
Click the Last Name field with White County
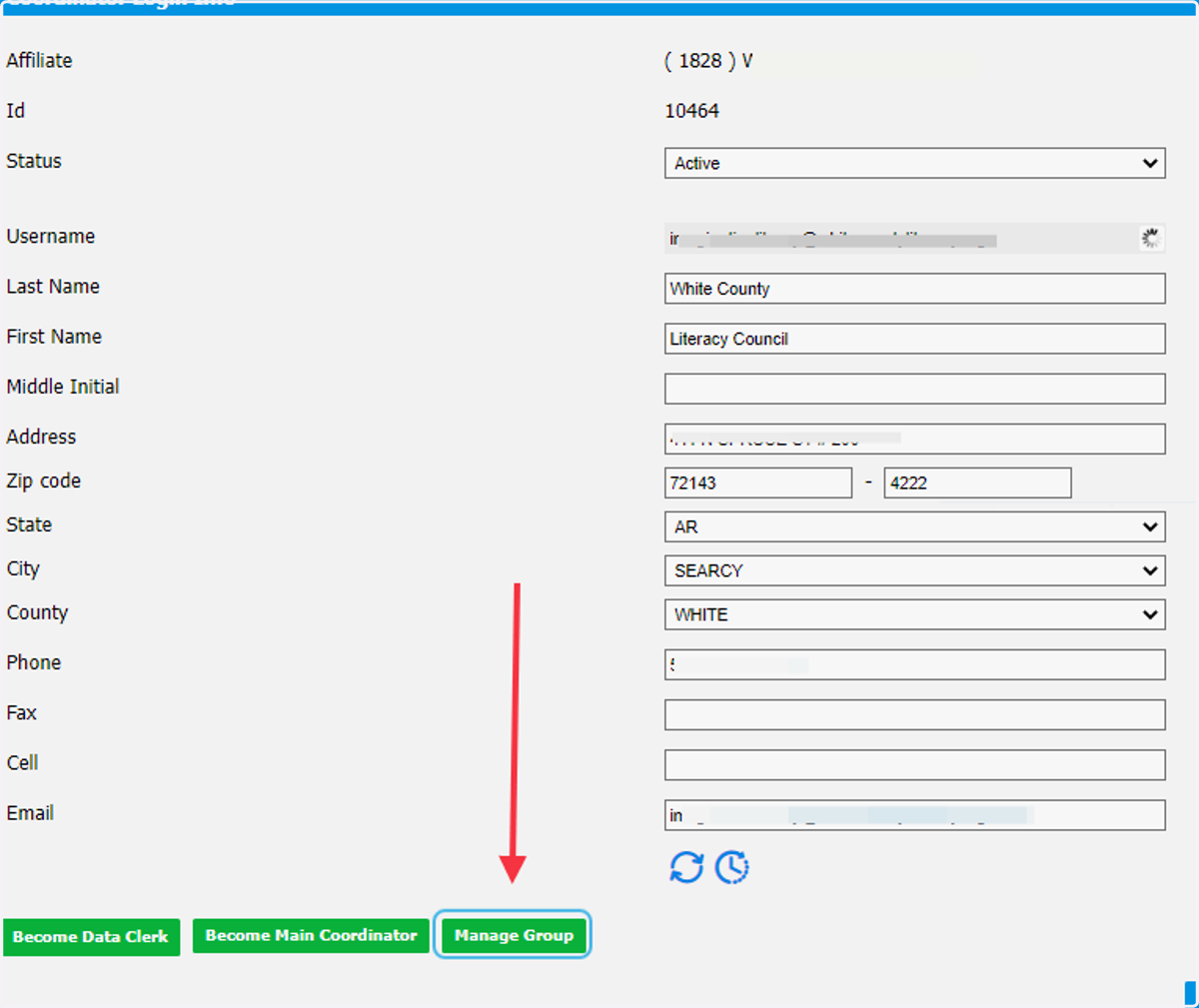tap(915, 289)
